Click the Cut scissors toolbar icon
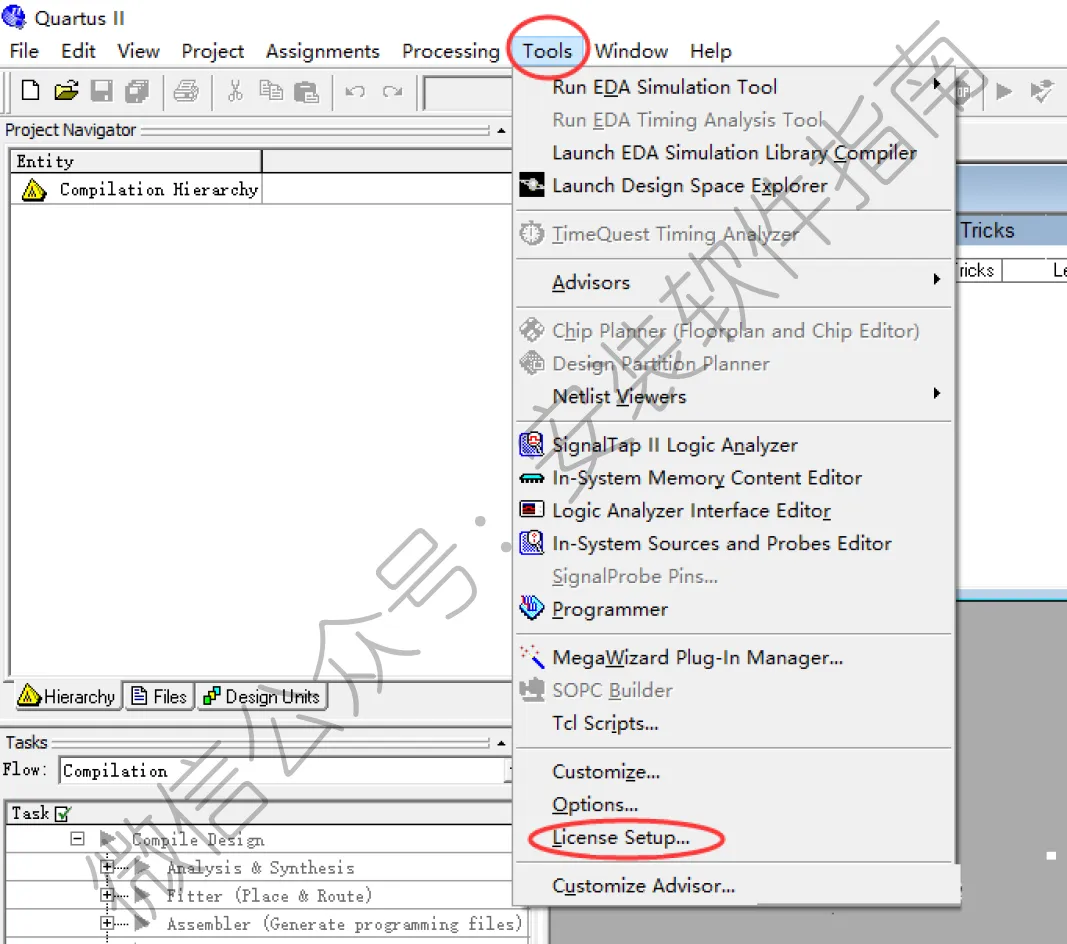1067x944 pixels. [235, 91]
